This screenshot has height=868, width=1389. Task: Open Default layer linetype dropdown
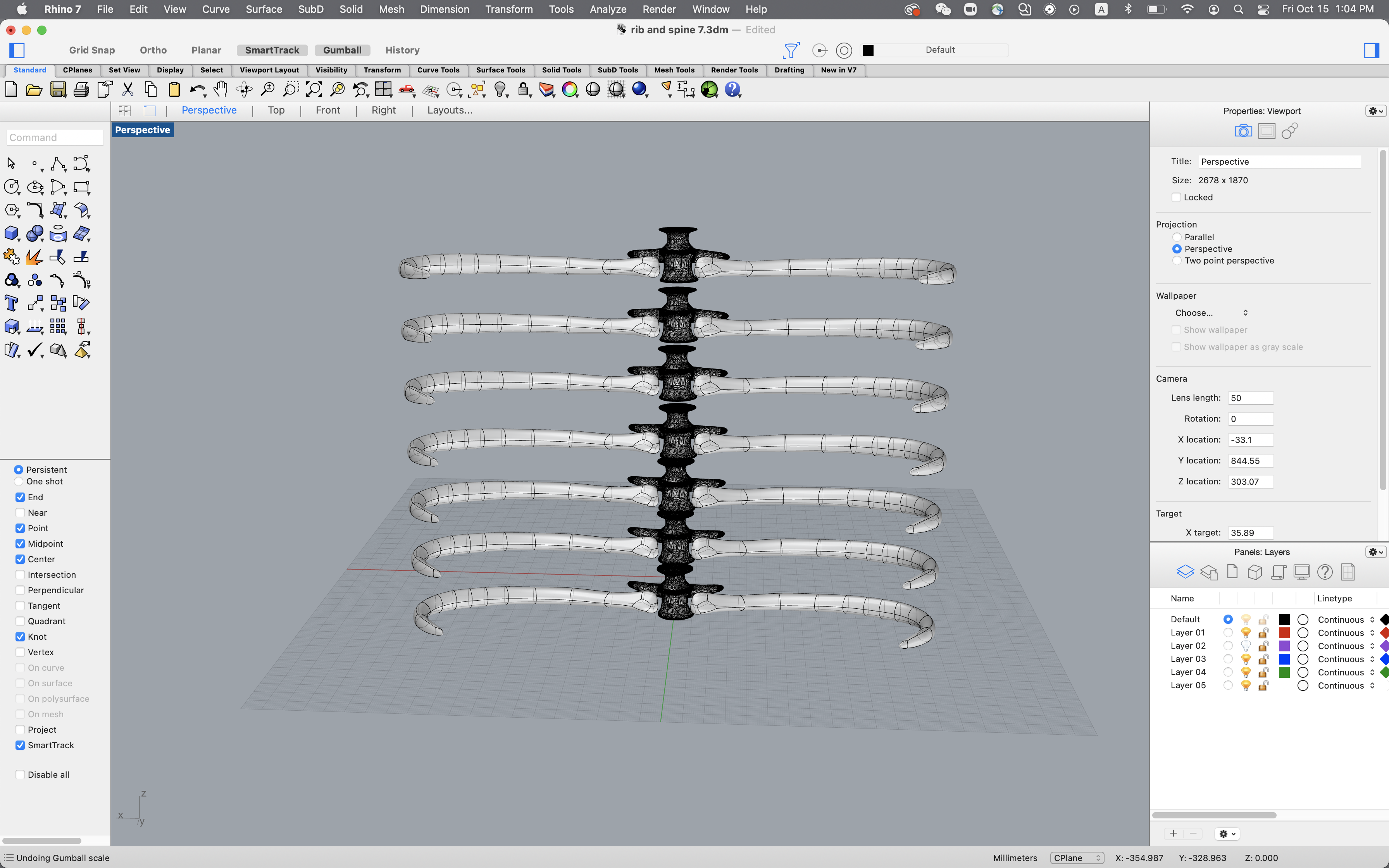click(1346, 620)
